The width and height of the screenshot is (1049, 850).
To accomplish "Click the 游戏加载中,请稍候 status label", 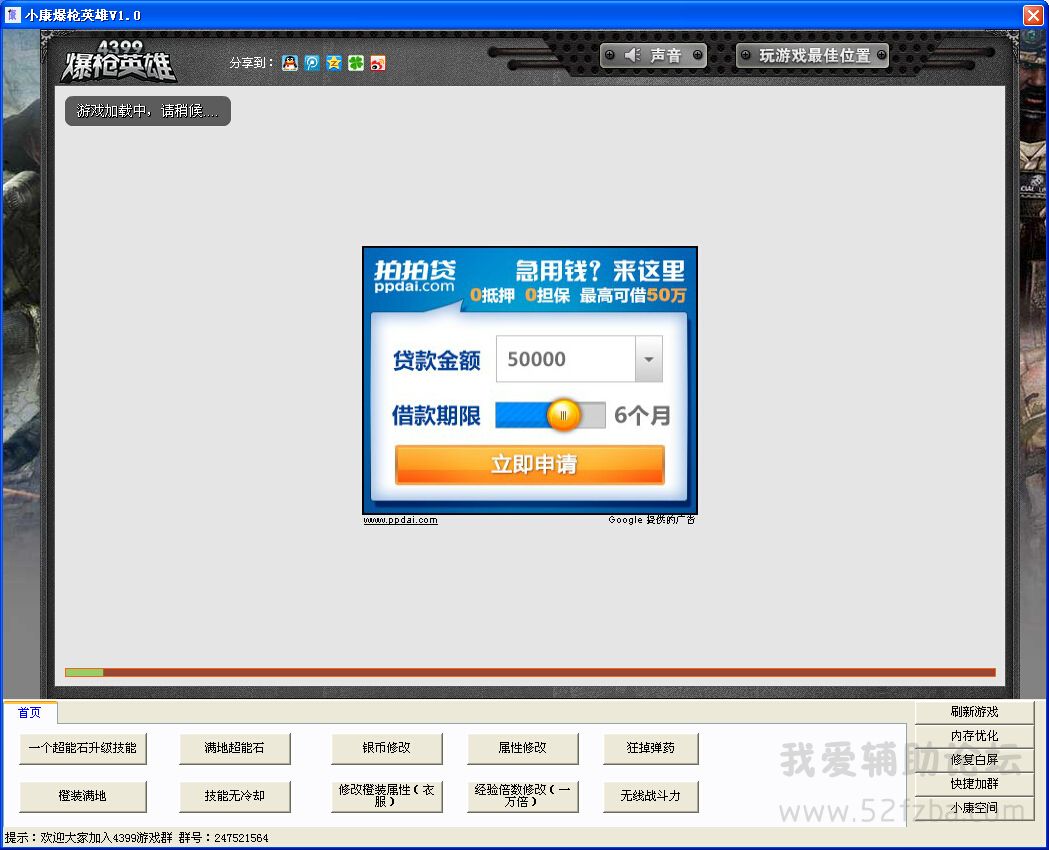I will (x=148, y=111).
